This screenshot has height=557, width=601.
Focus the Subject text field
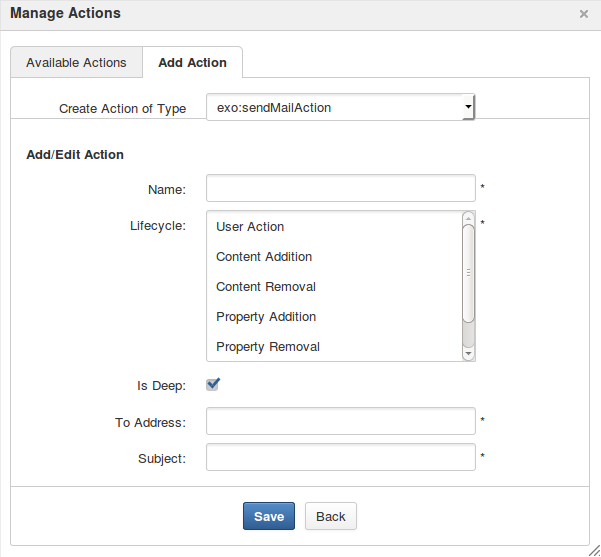pyautogui.click(x=341, y=457)
